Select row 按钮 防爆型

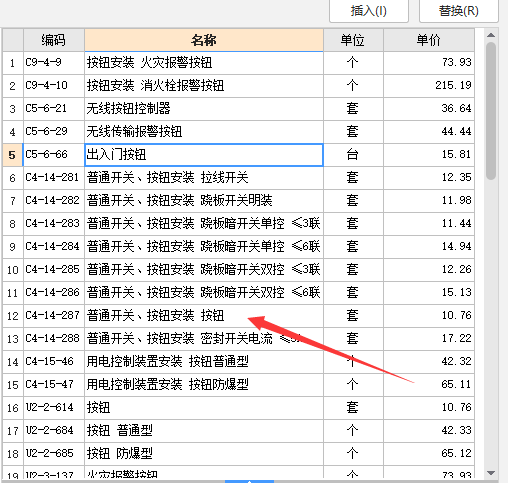click(x=204, y=454)
